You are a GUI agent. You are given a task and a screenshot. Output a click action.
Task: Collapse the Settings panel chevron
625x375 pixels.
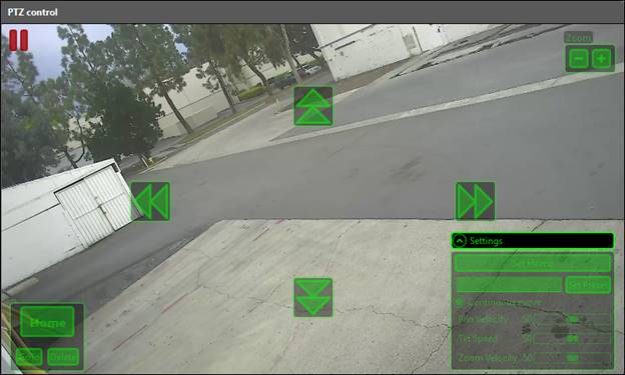tap(460, 241)
